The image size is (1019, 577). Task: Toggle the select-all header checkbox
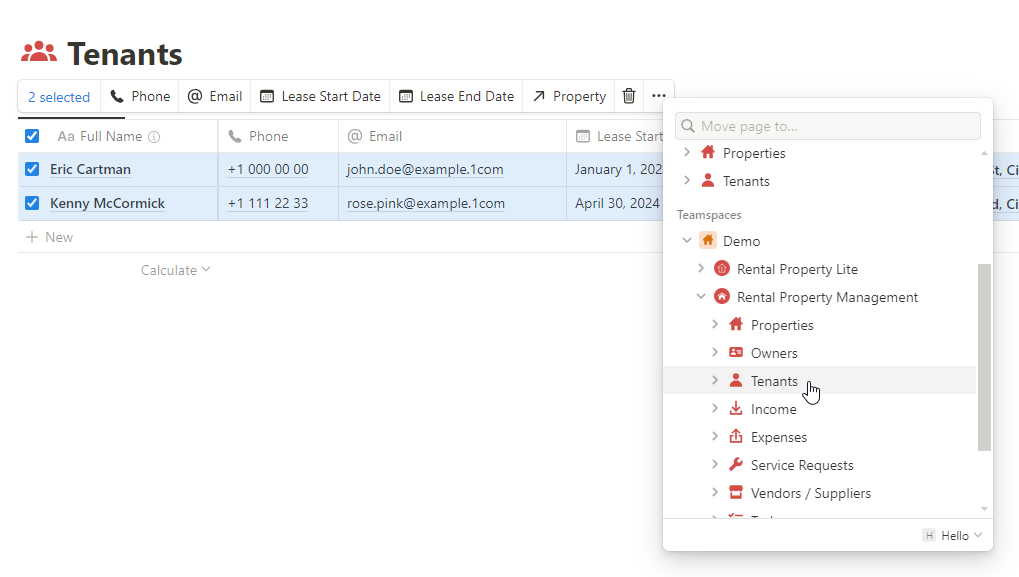tap(32, 136)
